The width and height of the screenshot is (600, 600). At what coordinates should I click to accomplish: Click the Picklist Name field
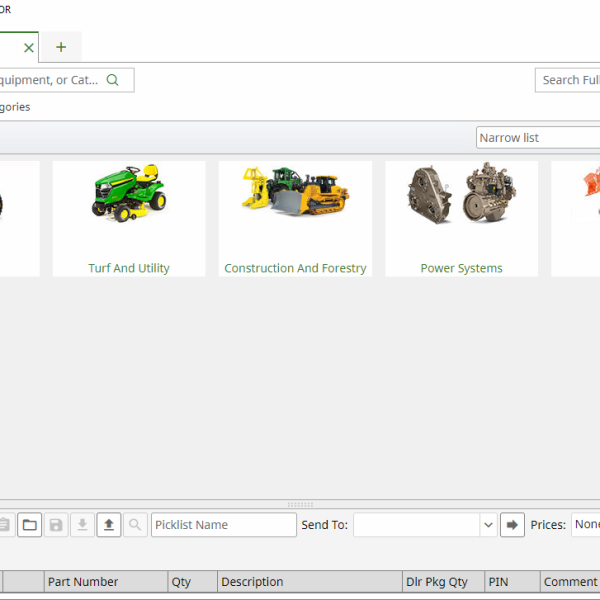(x=224, y=525)
